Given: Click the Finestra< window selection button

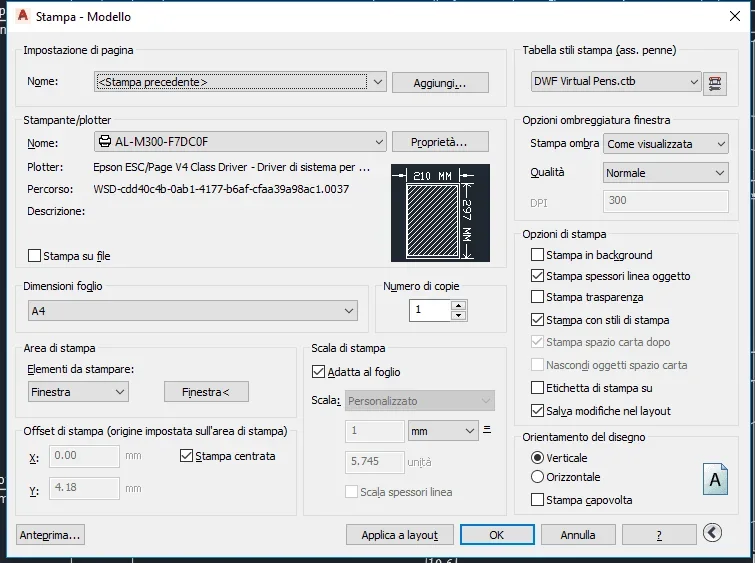Looking at the screenshot, I should (x=206, y=392).
